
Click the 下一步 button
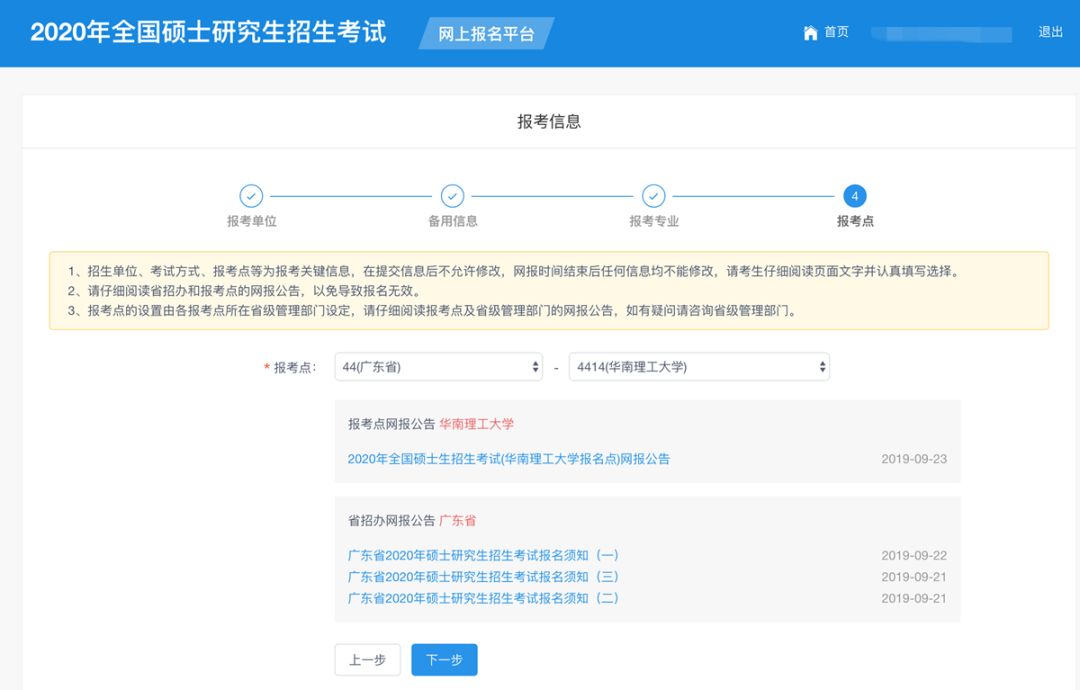point(443,659)
